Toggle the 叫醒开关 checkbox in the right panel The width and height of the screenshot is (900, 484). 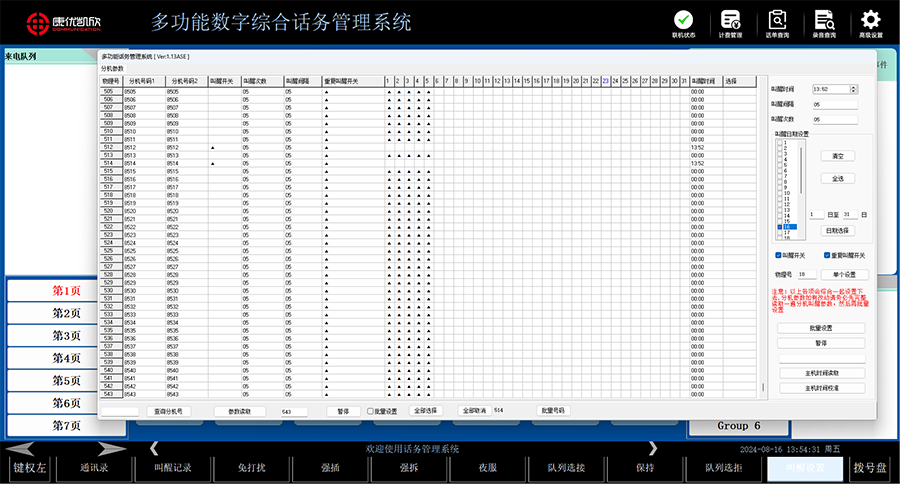(778, 255)
